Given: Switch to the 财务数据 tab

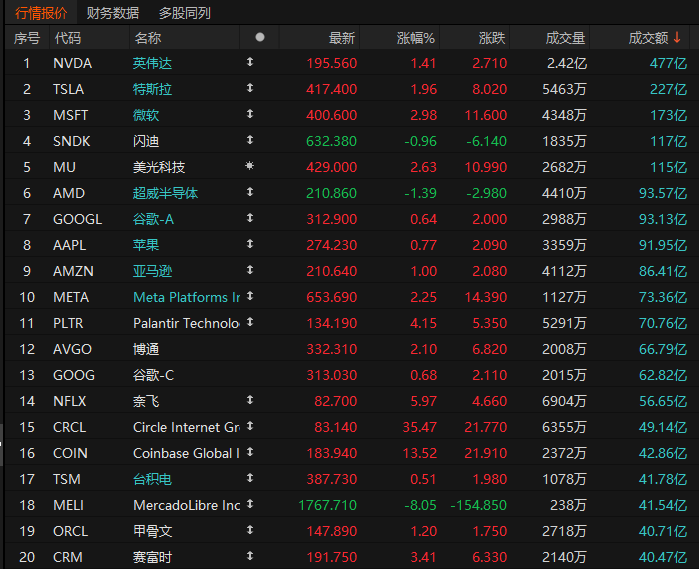Looking at the screenshot, I should [x=112, y=13].
